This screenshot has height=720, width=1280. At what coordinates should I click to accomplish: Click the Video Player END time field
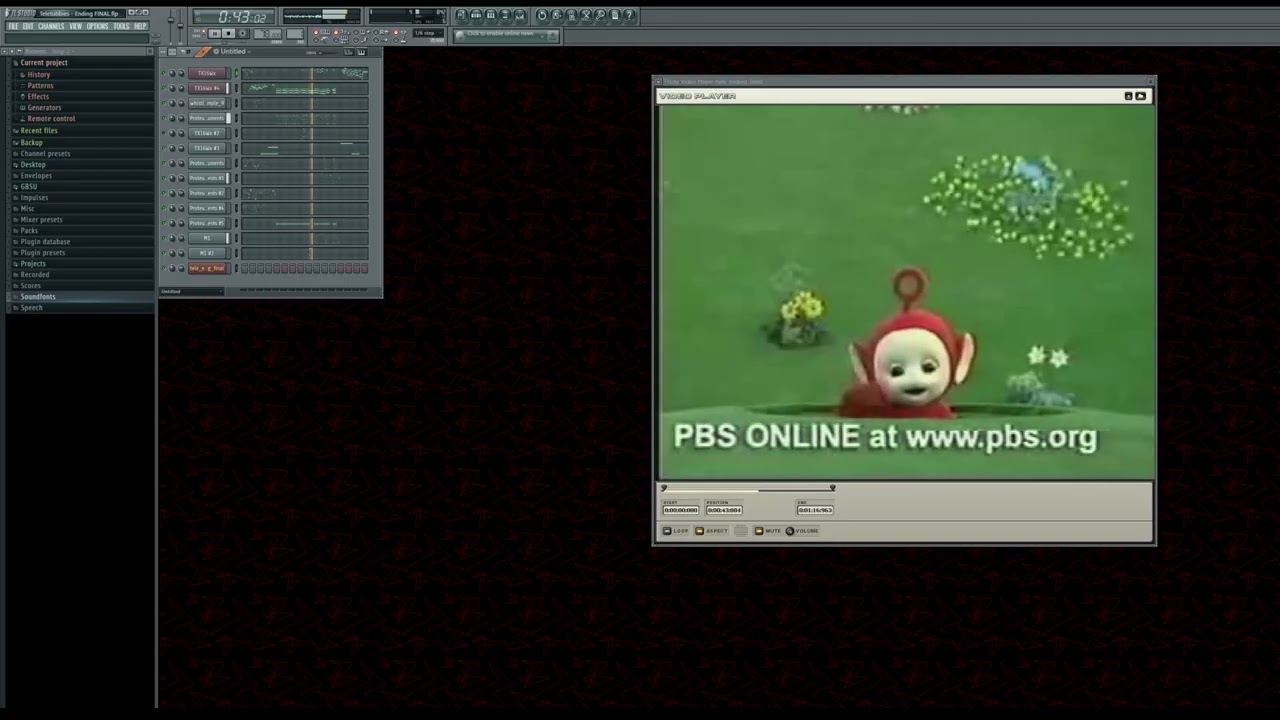pyautogui.click(x=815, y=510)
